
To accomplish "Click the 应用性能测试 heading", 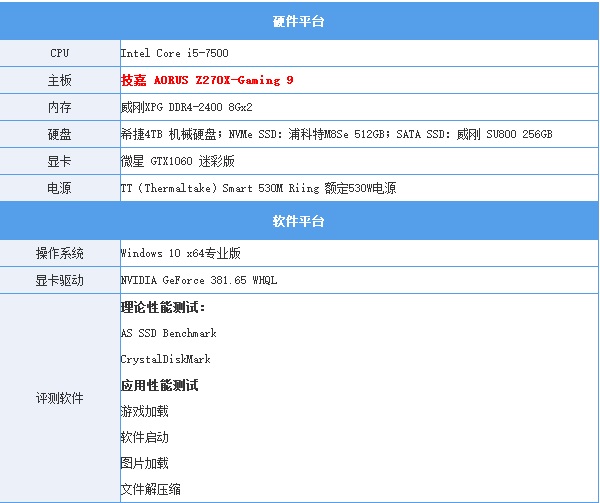I will 160,385.
